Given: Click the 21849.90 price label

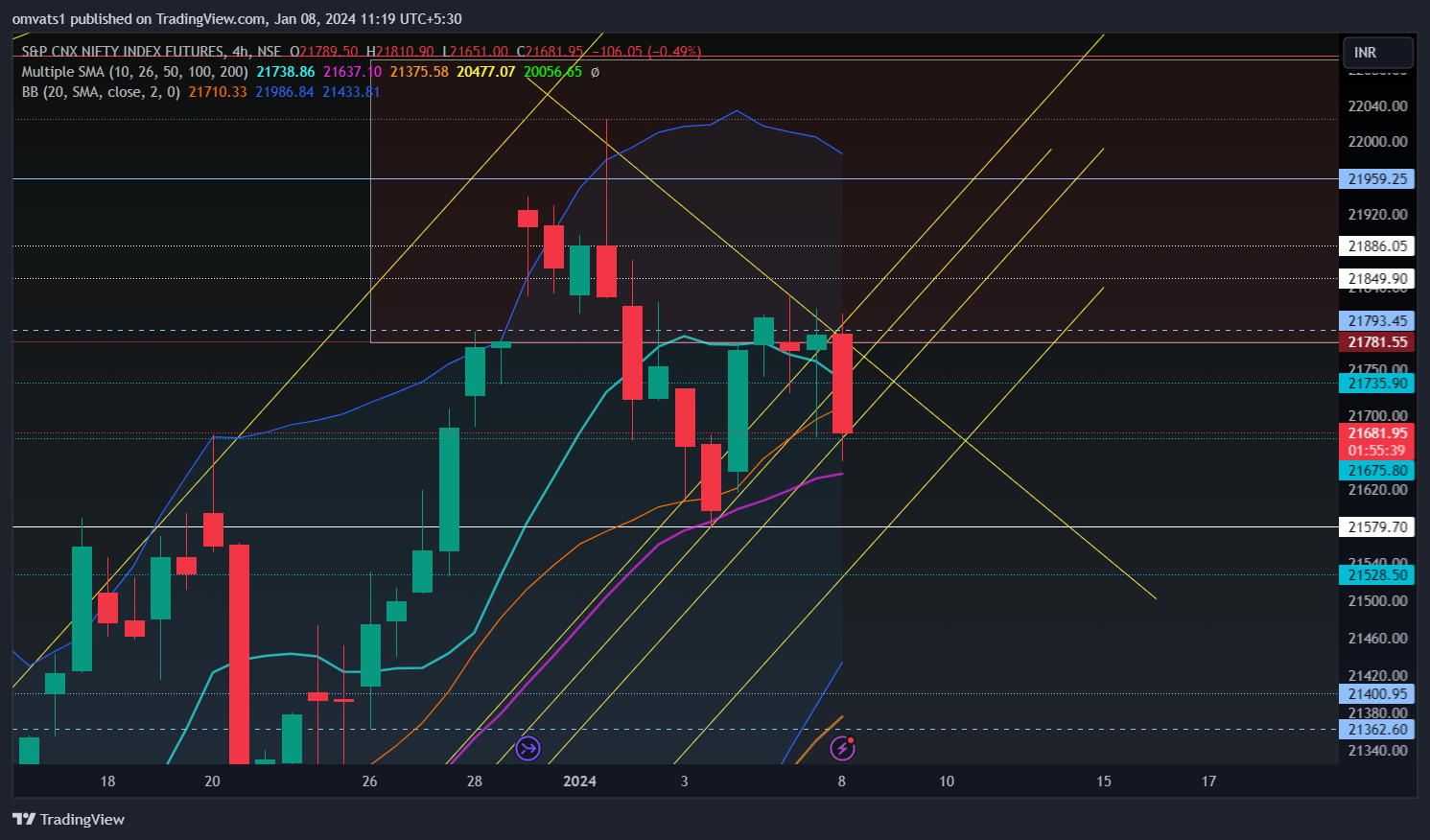Looking at the screenshot, I should coord(1377,279).
